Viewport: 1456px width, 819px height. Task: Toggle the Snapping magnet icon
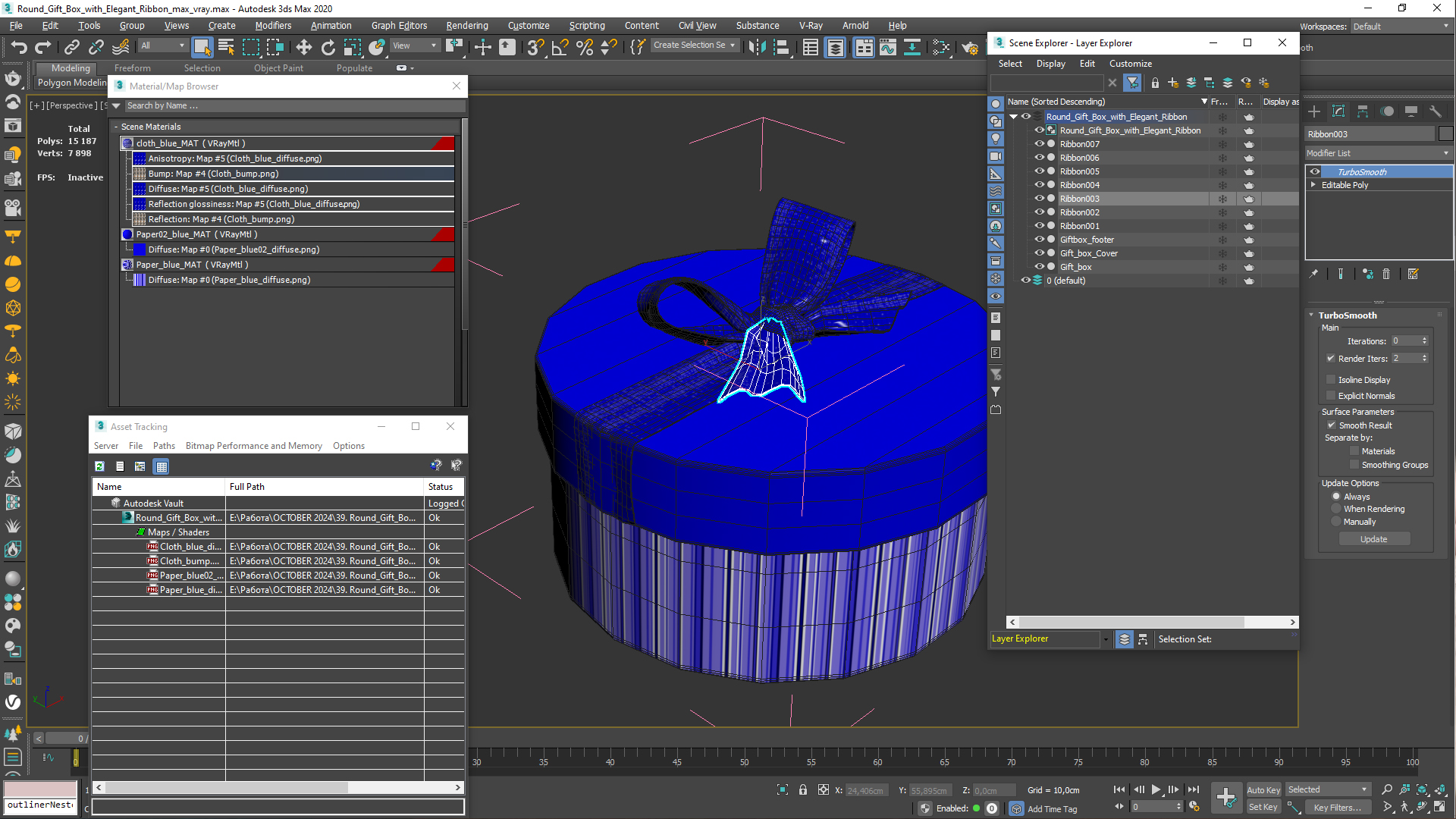538,47
